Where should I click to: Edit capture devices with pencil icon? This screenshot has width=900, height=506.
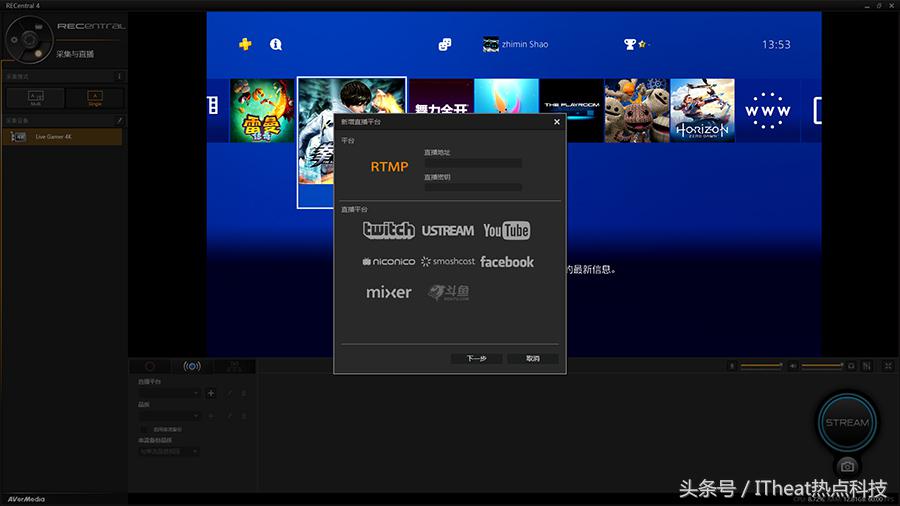point(119,120)
